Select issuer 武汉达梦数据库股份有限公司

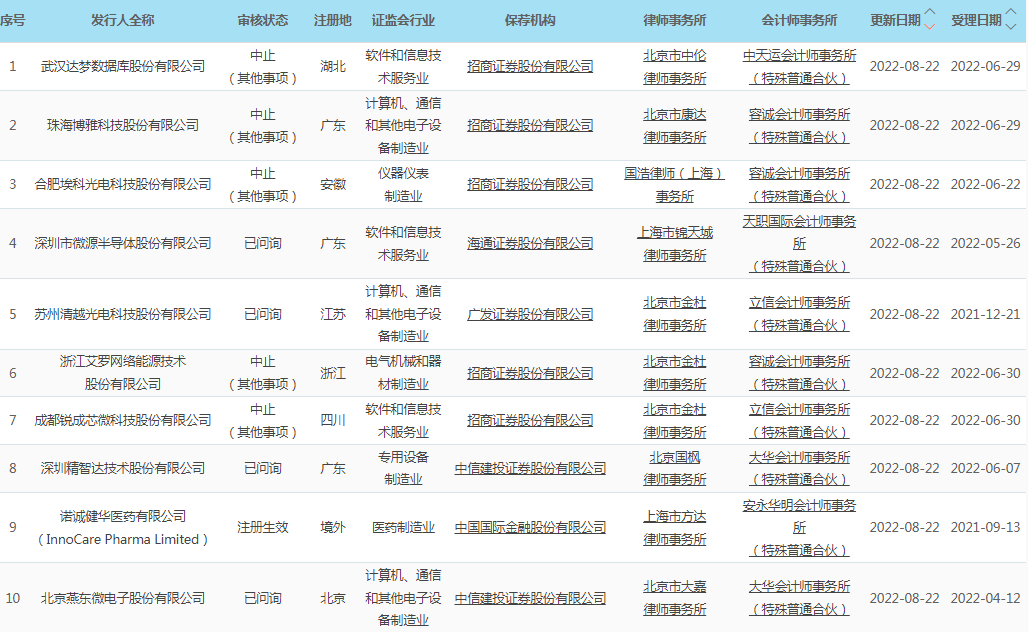tap(123, 67)
